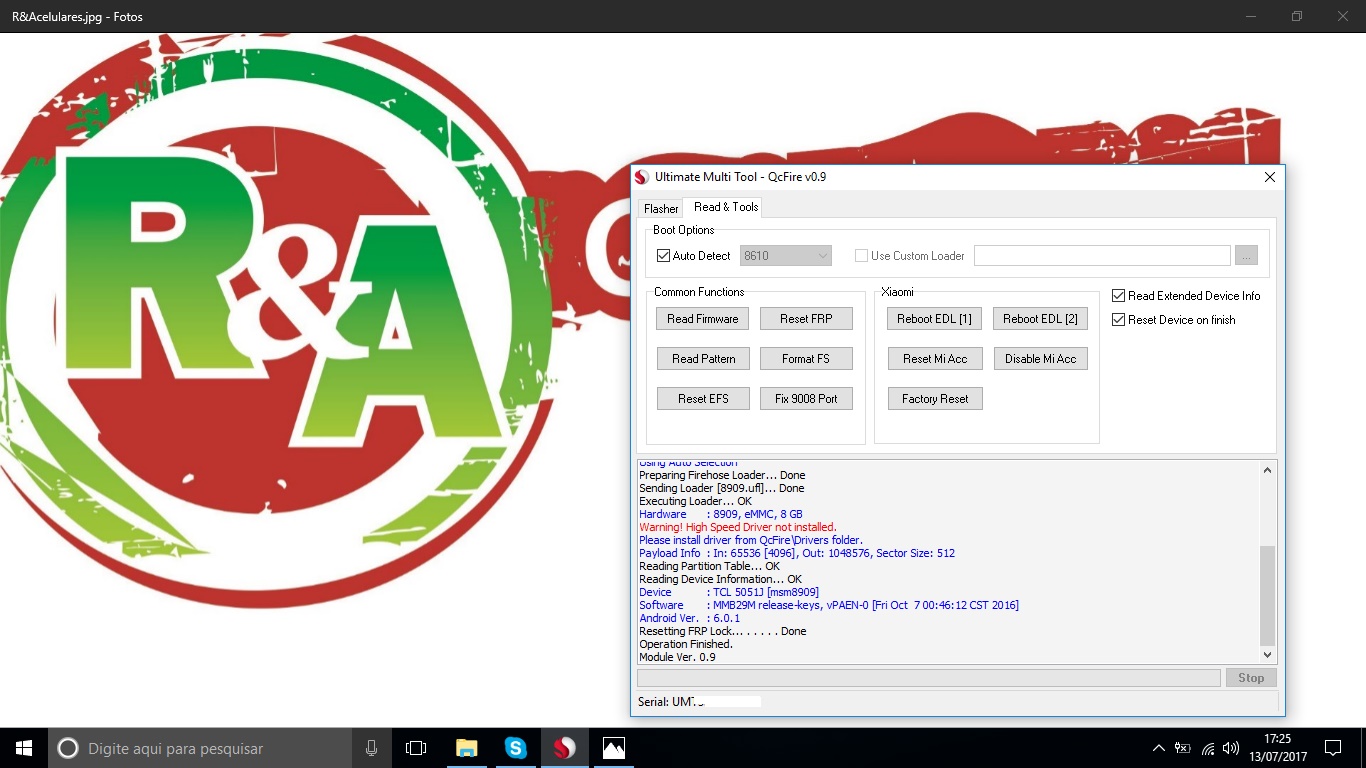Image resolution: width=1366 pixels, height=768 pixels.
Task: Click the QcFire taskbar icon
Action: pyautogui.click(x=564, y=748)
